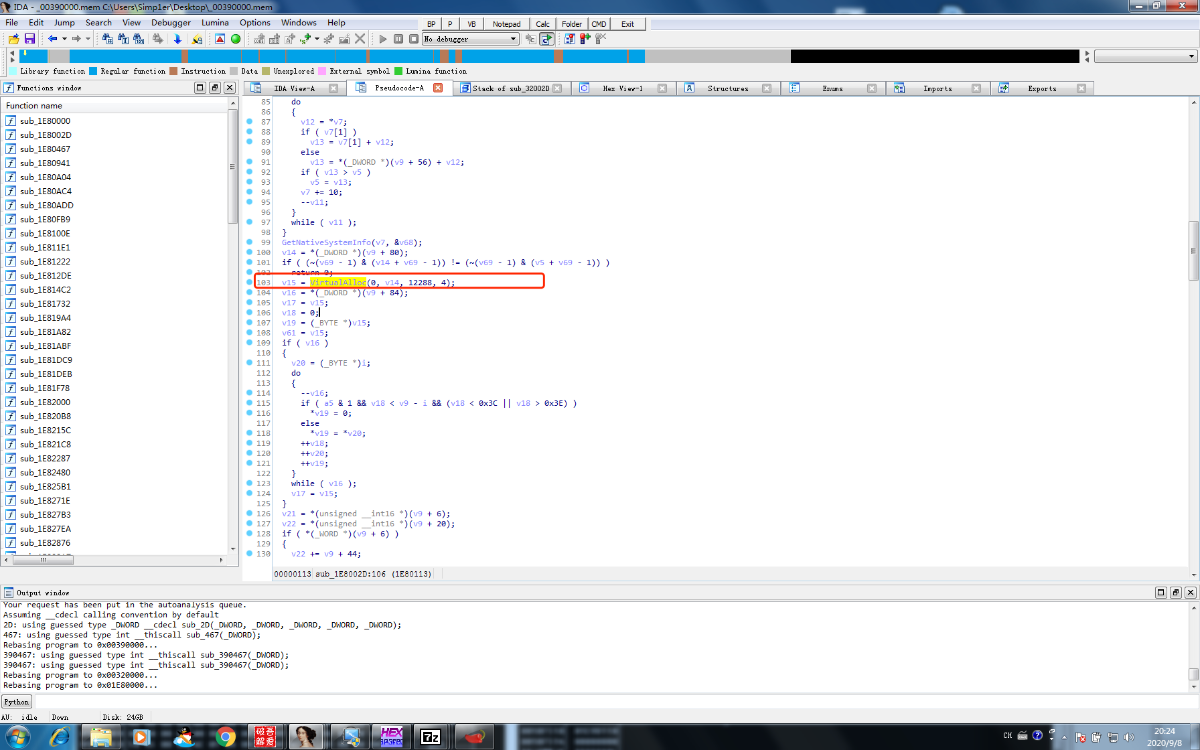The width and height of the screenshot is (1200, 750).
Task: Click the highlighted VirtualAlloc call
Action: [x=337, y=283]
